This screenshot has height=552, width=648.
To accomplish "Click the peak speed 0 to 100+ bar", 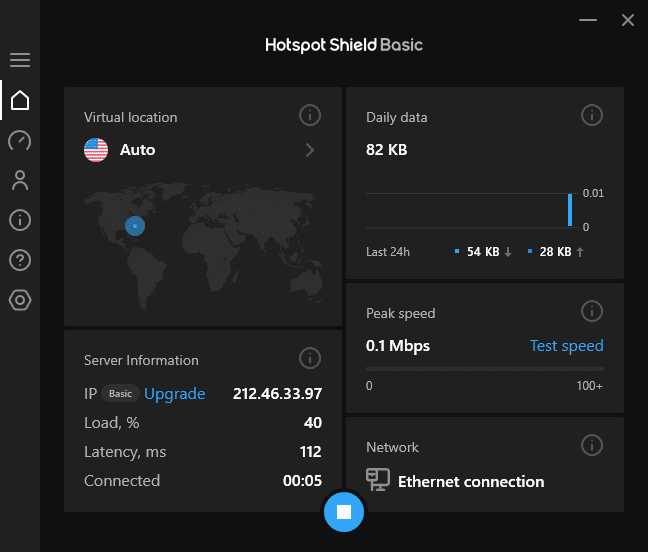I will click(485, 370).
